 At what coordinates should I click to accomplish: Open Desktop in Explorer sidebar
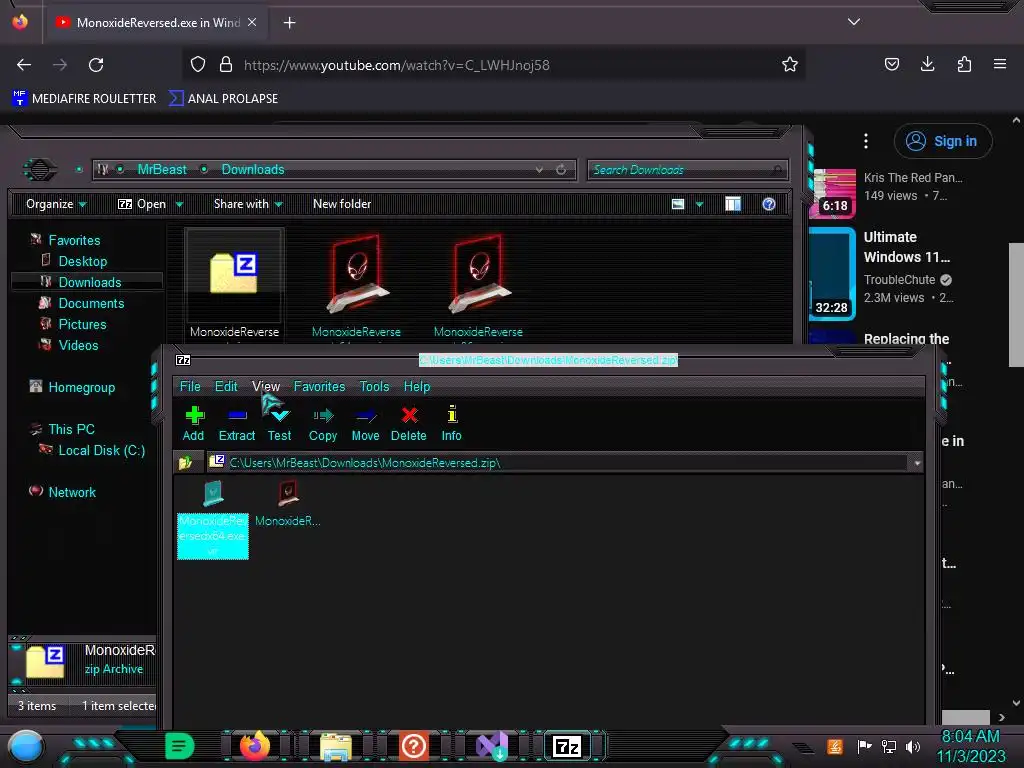[83, 261]
